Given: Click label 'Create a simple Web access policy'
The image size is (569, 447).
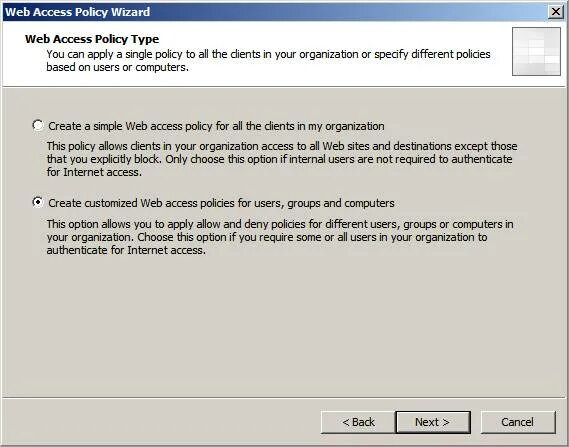Looking at the screenshot, I should [216, 126].
